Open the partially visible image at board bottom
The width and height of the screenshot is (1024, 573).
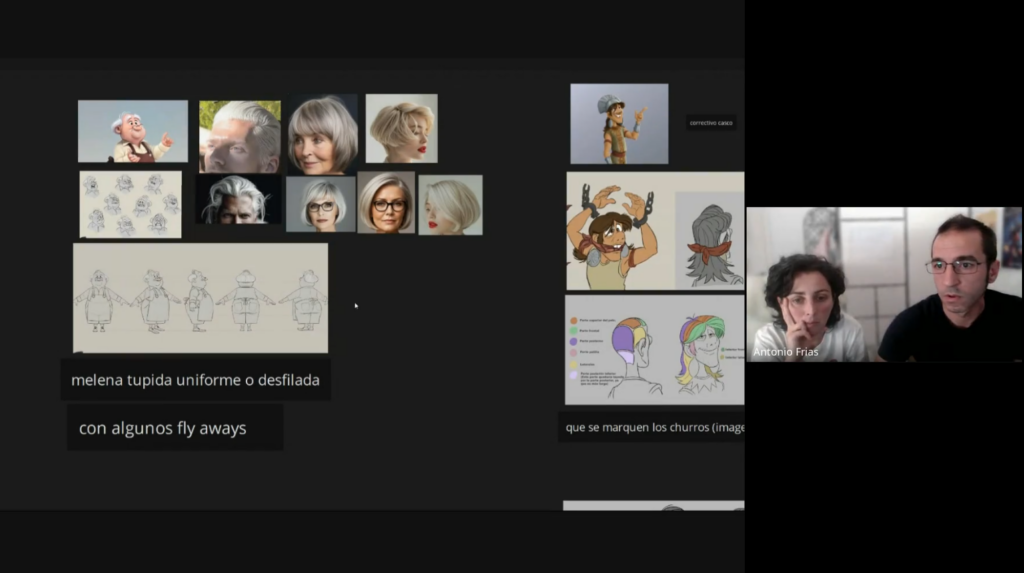pos(654,506)
